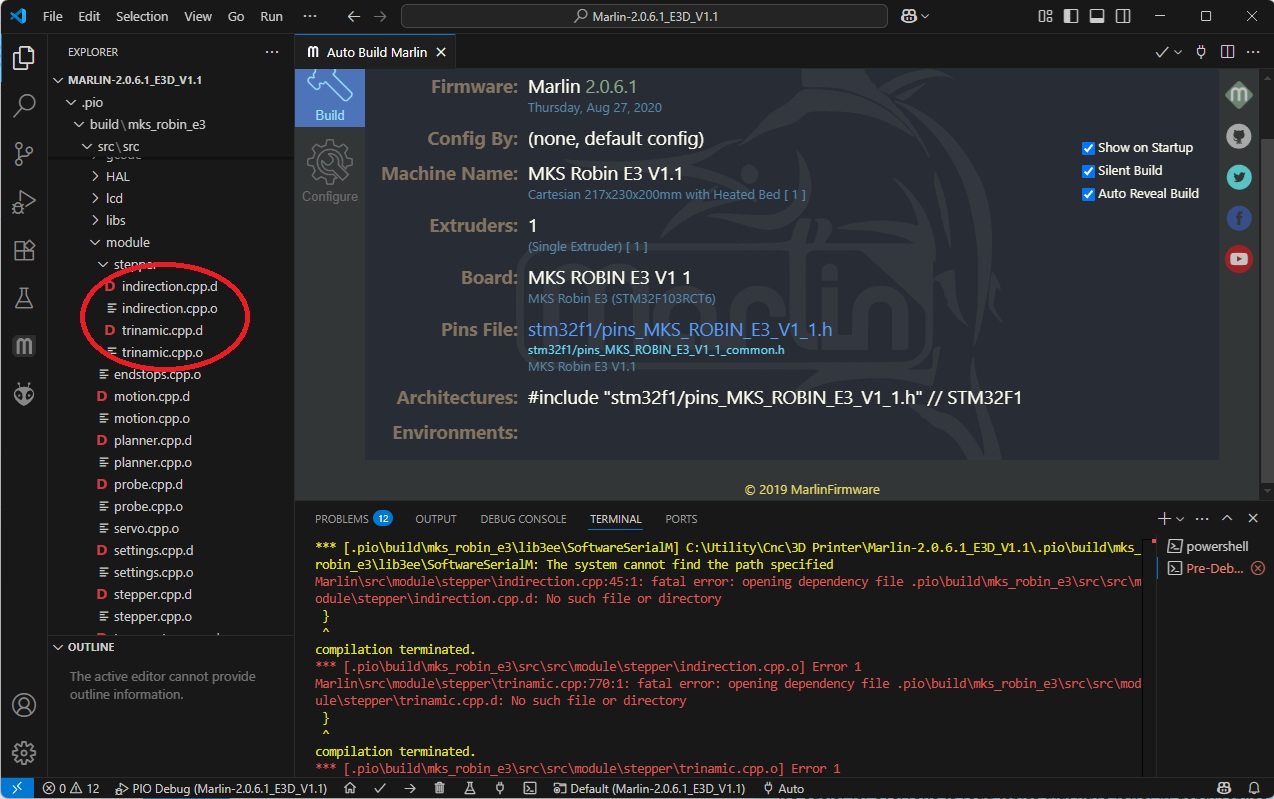Viewport: 1274px width, 799px height.
Task: Toggle the Silent Build checkbox
Action: (1088, 170)
